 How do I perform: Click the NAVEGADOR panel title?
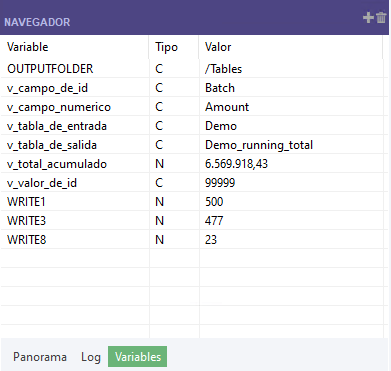pos(37,22)
